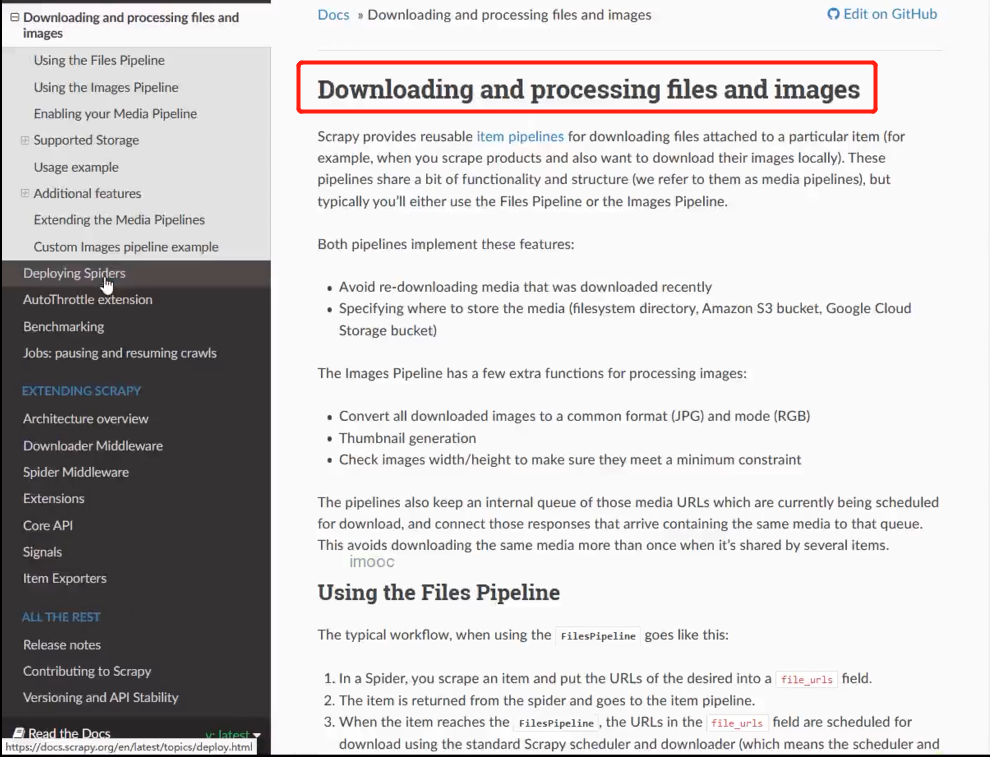Select Enabling your Media Pipeline entry

[115, 114]
